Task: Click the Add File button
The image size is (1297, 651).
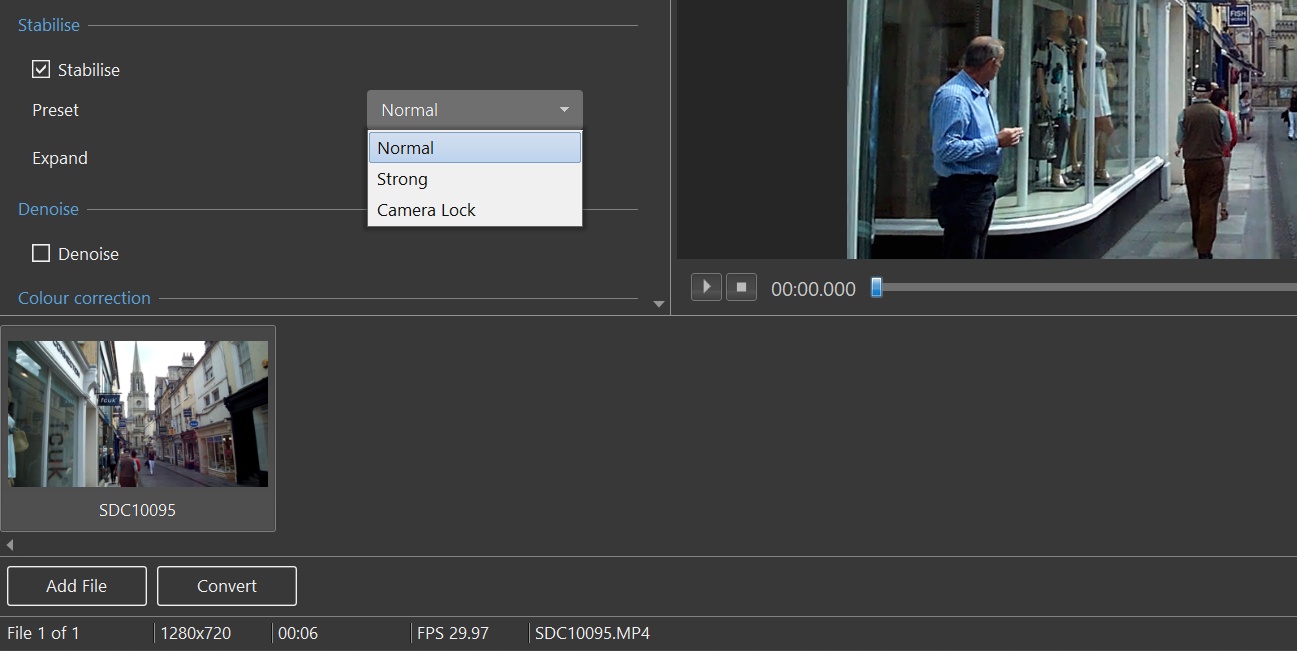Action: point(77,586)
